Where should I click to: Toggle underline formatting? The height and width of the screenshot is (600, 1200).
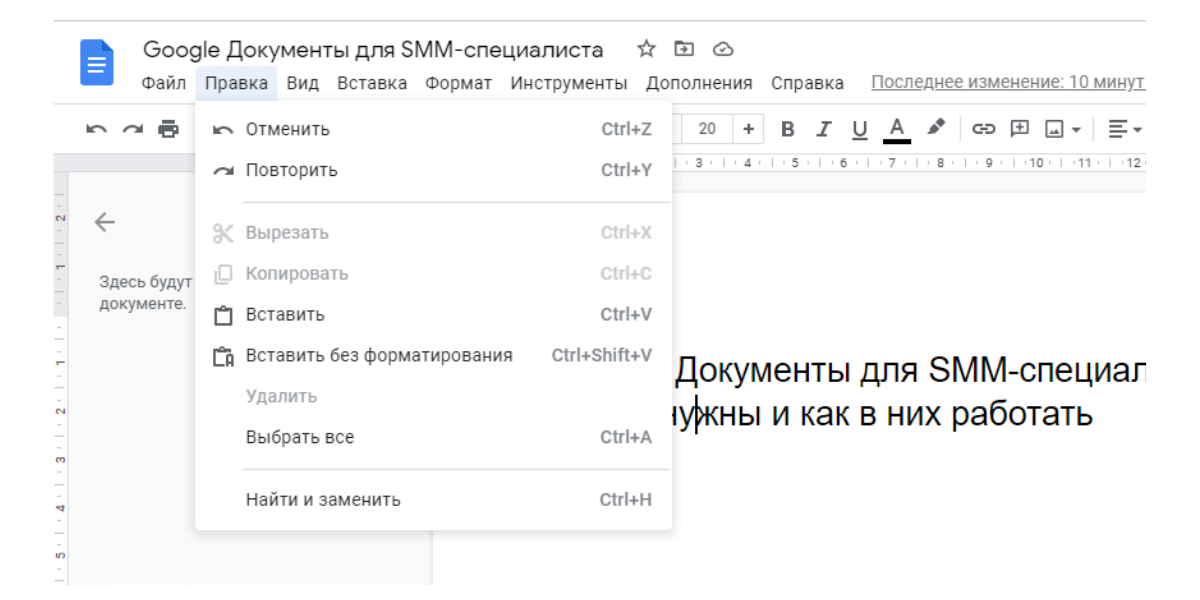859,128
